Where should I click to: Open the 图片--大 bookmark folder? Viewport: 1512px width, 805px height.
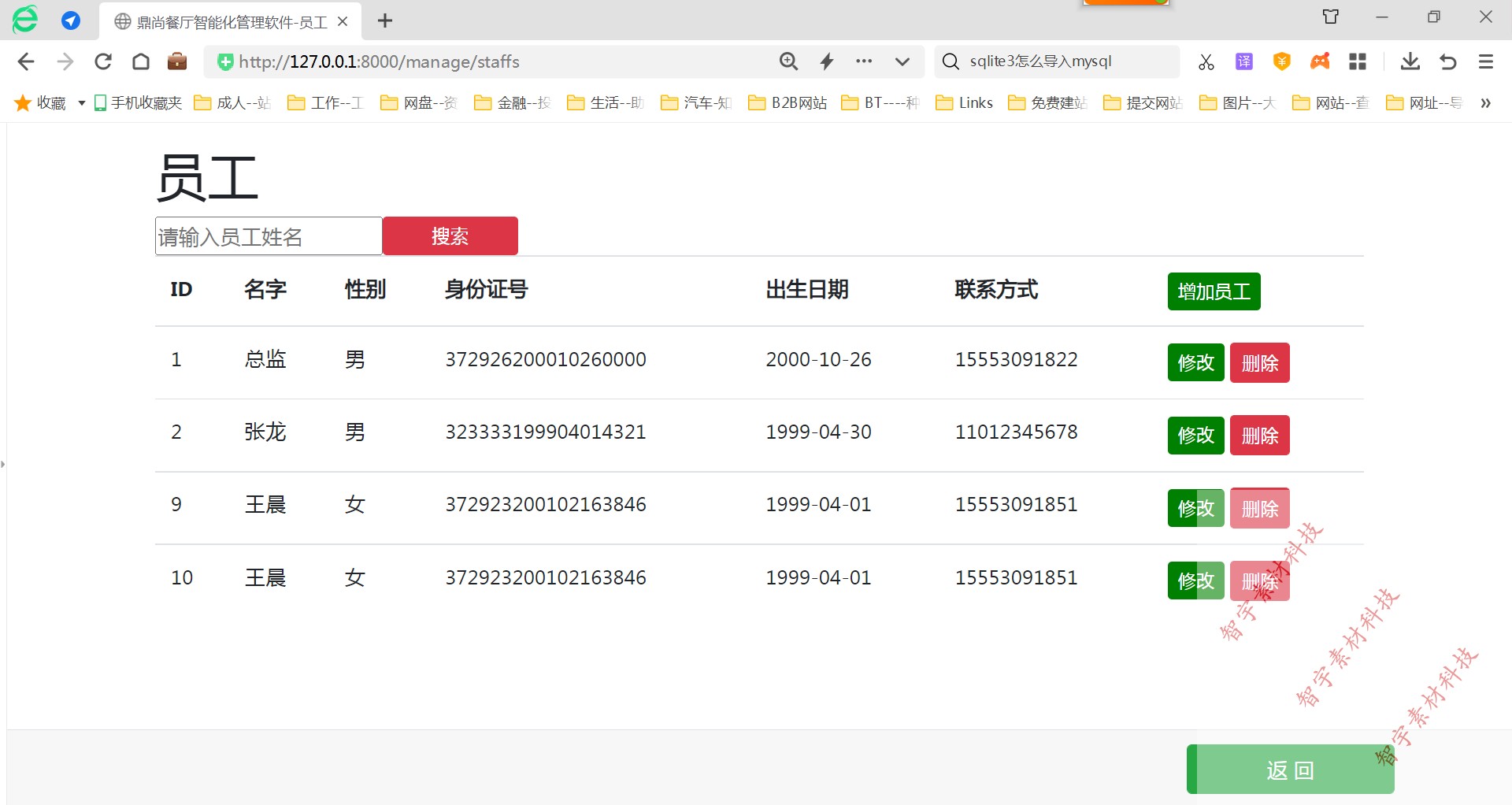pyautogui.click(x=1237, y=102)
